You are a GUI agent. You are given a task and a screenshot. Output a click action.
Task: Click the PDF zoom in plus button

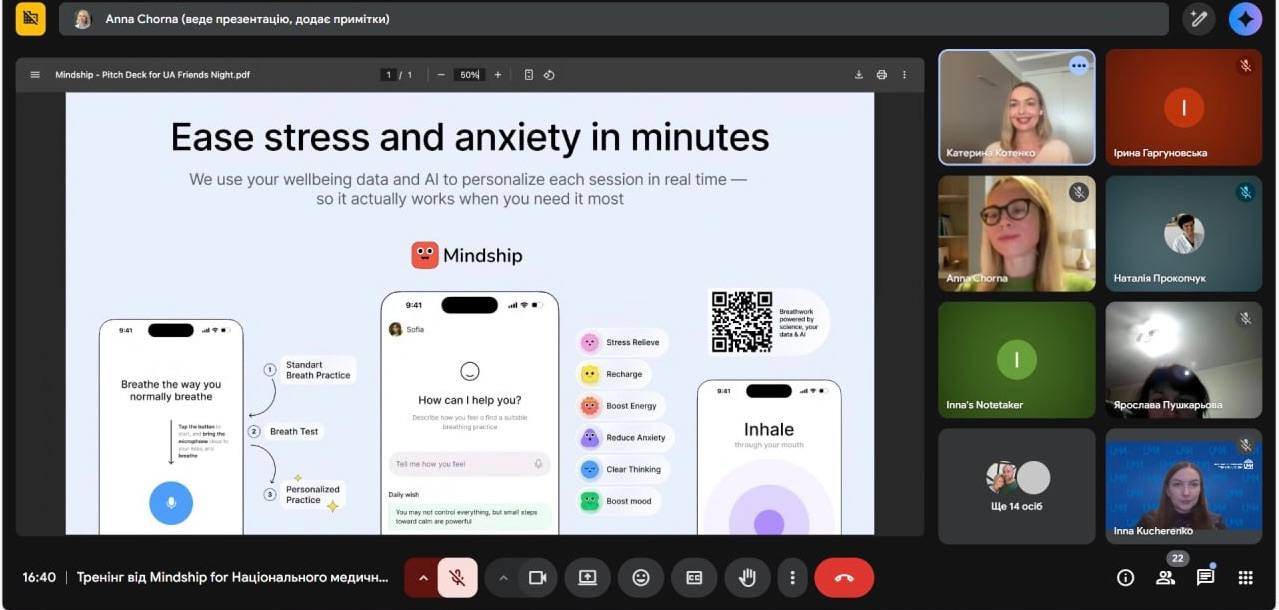498,75
